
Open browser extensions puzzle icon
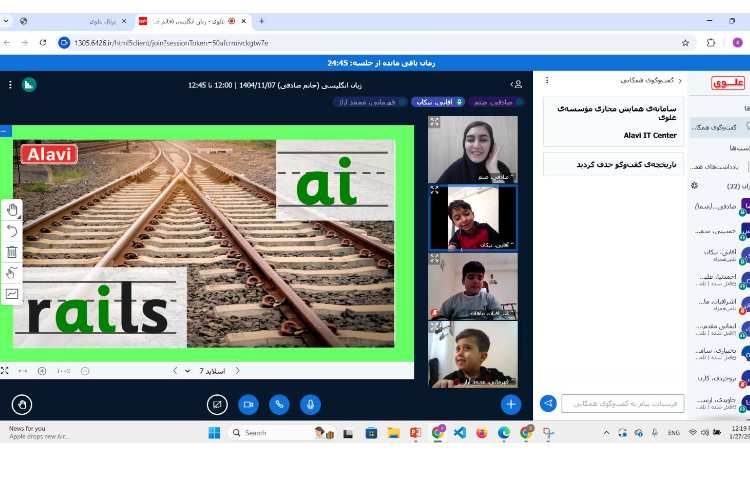click(x=711, y=43)
